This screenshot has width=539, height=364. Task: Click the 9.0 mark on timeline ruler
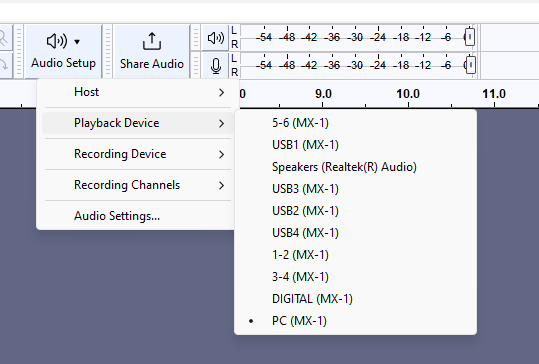323,94
